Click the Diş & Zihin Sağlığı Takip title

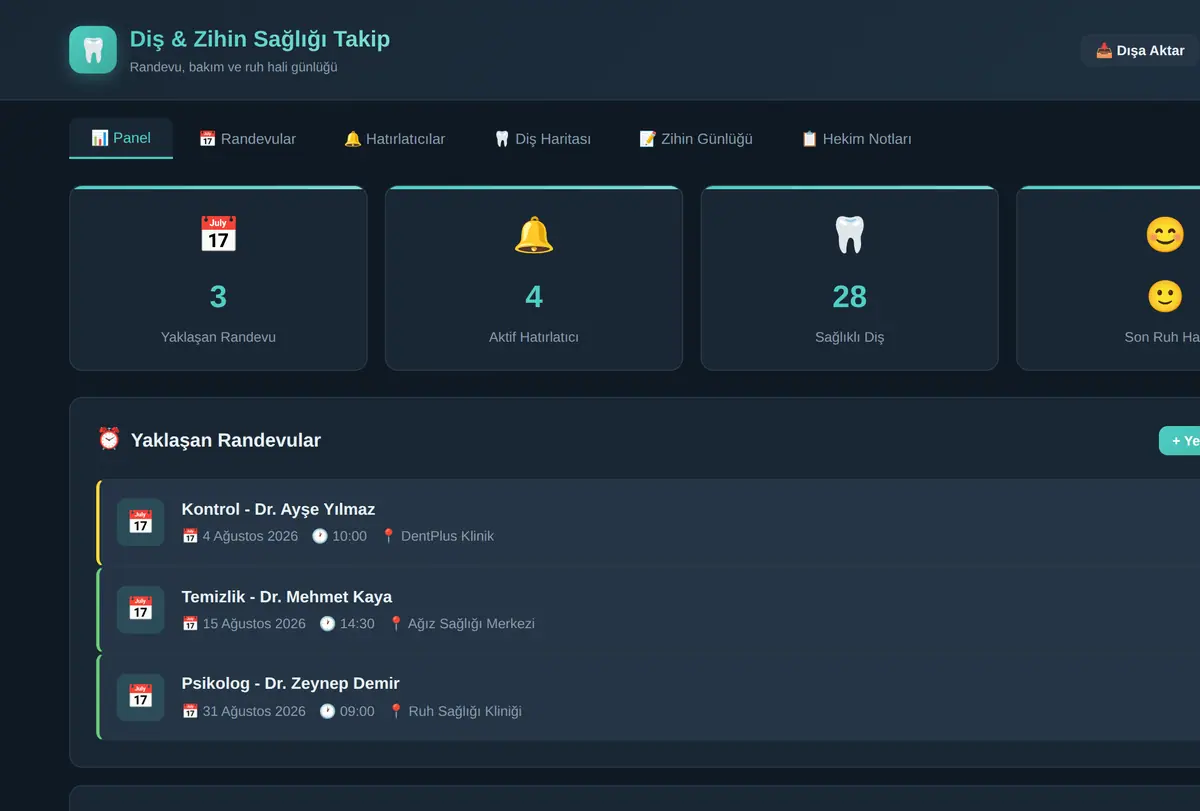260,39
